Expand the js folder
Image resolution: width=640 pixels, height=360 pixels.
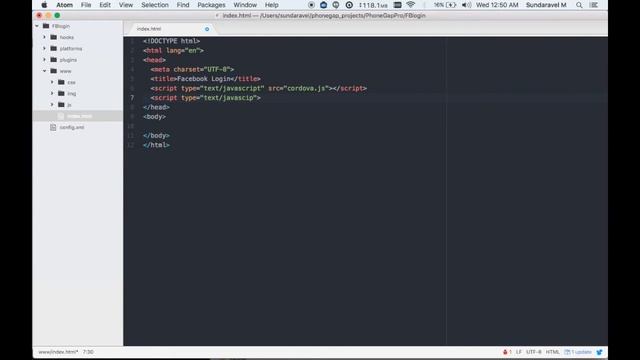[52, 104]
